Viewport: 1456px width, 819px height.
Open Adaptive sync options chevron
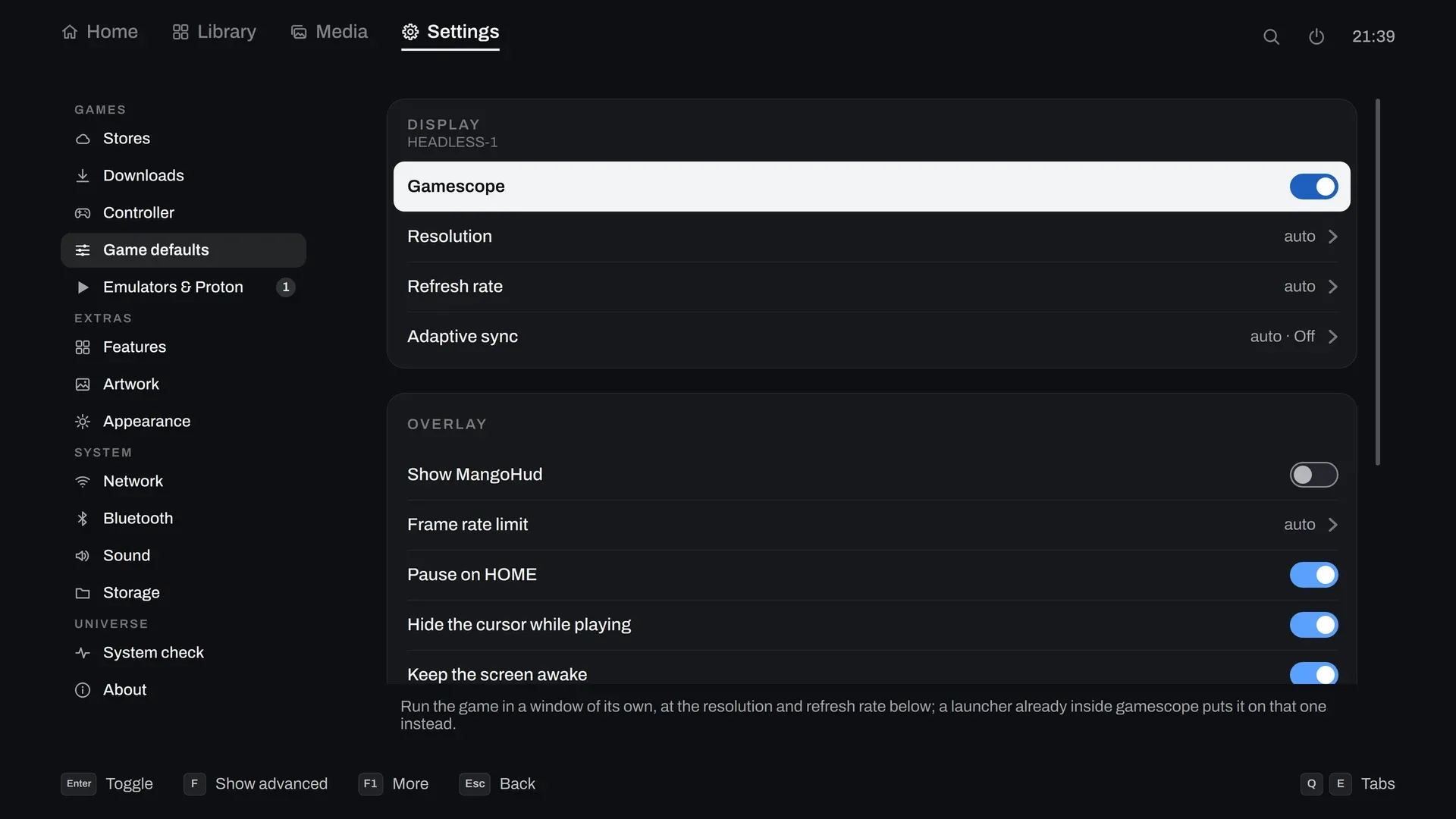coord(1332,337)
